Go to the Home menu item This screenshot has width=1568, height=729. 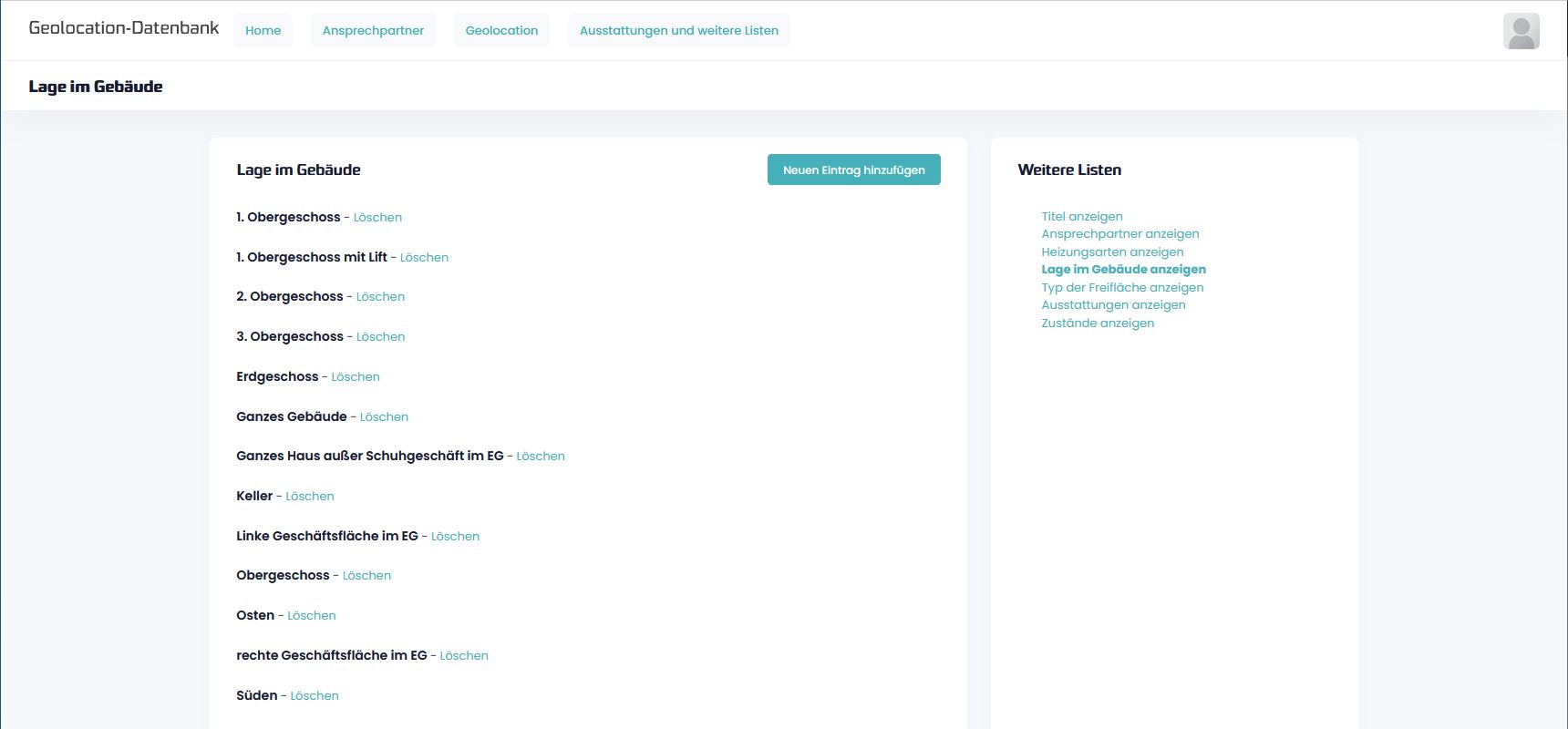(x=263, y=31)
